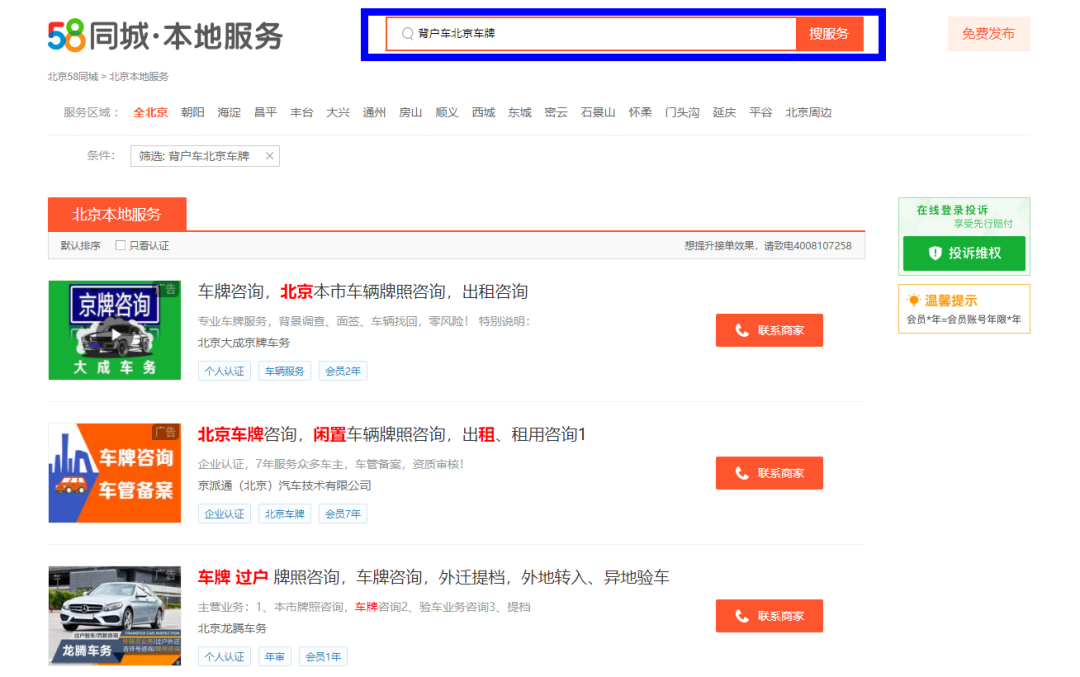Tick the 只看认证 checkbox
Image resolution: width=1080 pixels, height=677 pixels.
tap(121, 245)
